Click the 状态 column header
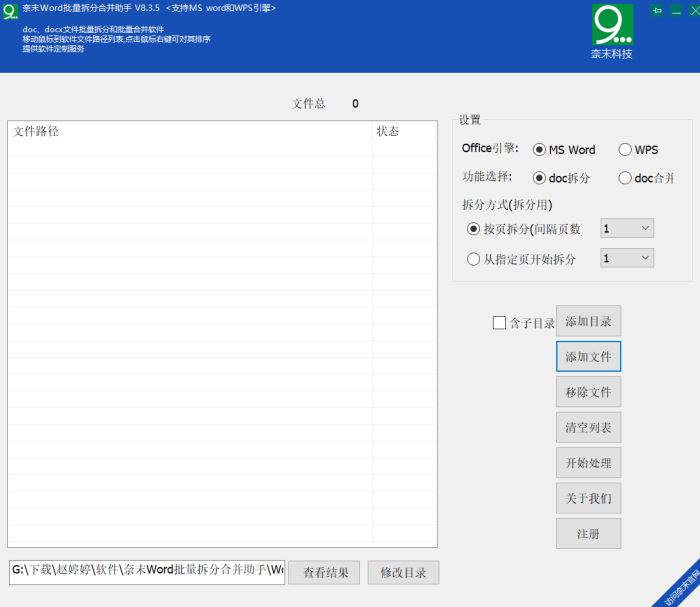Image resolution: width=700 pixels, height=607 pixels. [x=404, y=131]
